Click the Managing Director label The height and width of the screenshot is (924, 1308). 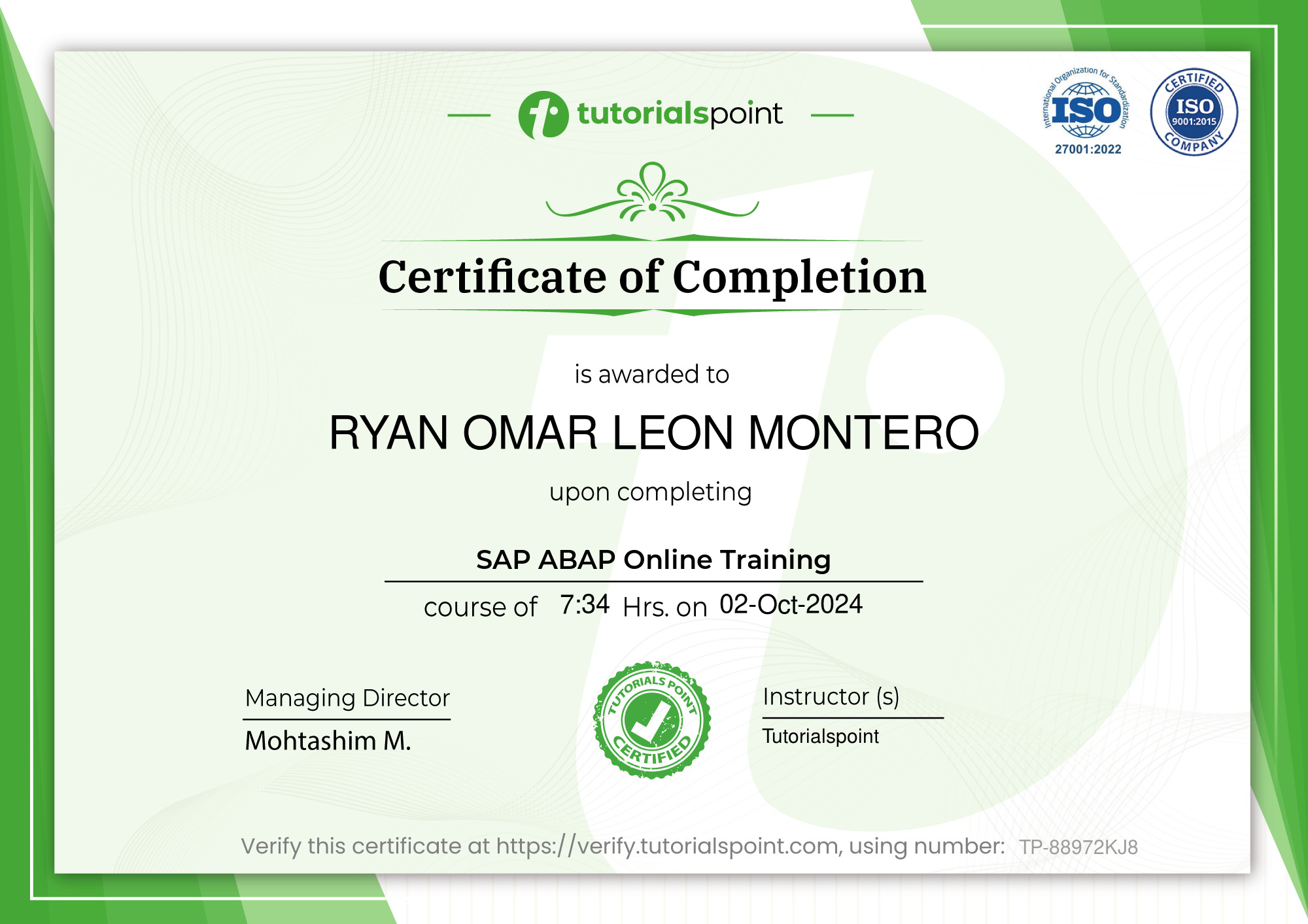tap(346, 697)
